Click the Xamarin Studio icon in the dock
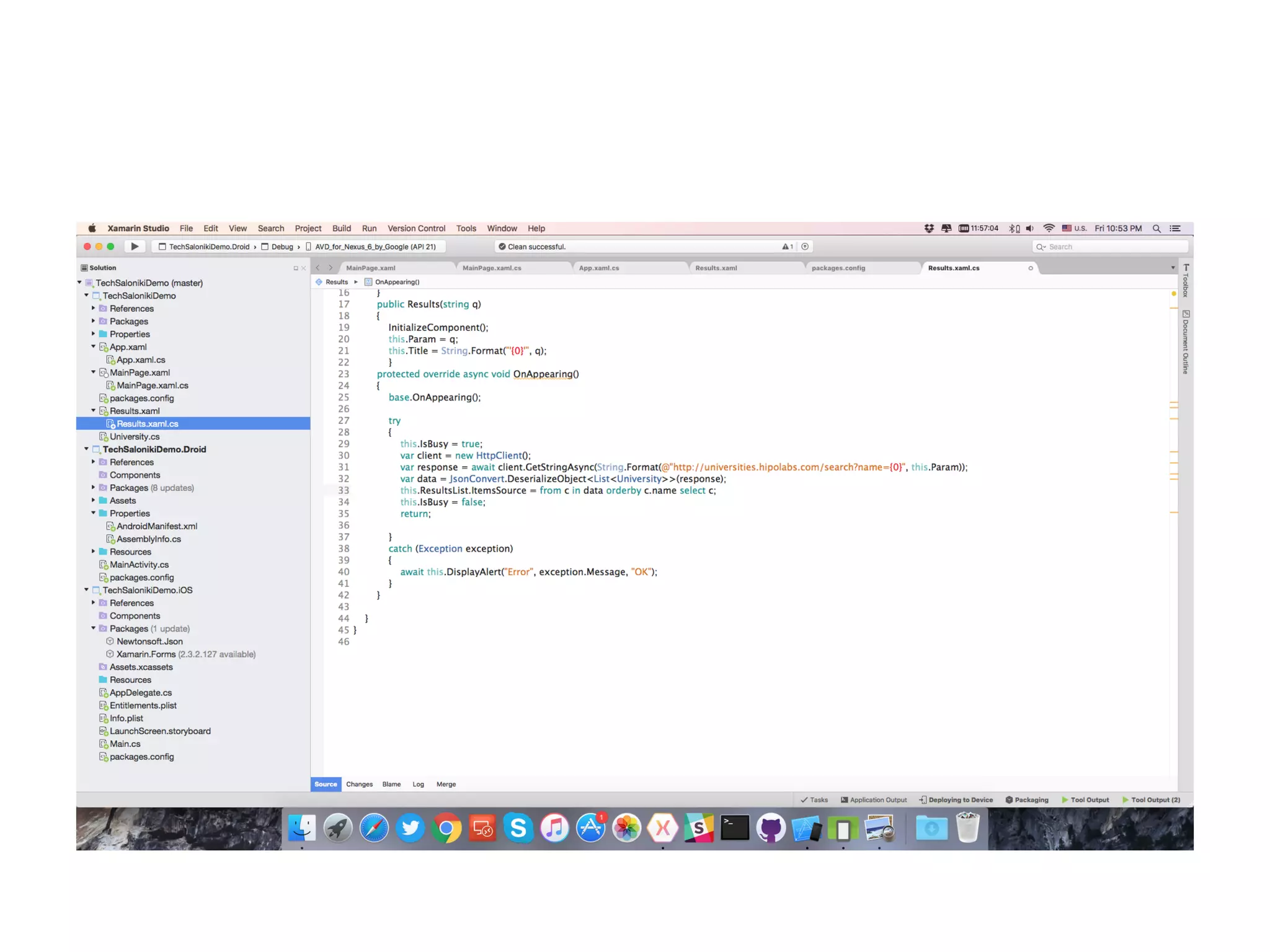 (x=663, y=828)
